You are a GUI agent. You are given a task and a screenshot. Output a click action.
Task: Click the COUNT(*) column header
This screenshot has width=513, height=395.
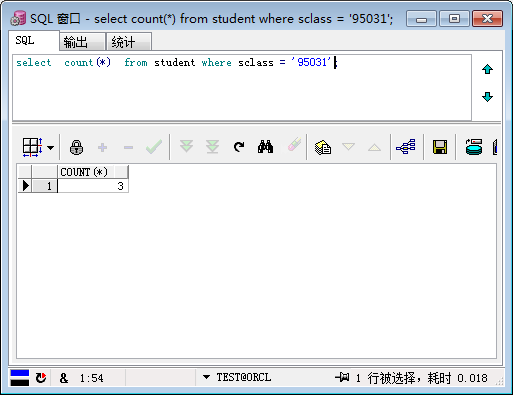point(93,172)
